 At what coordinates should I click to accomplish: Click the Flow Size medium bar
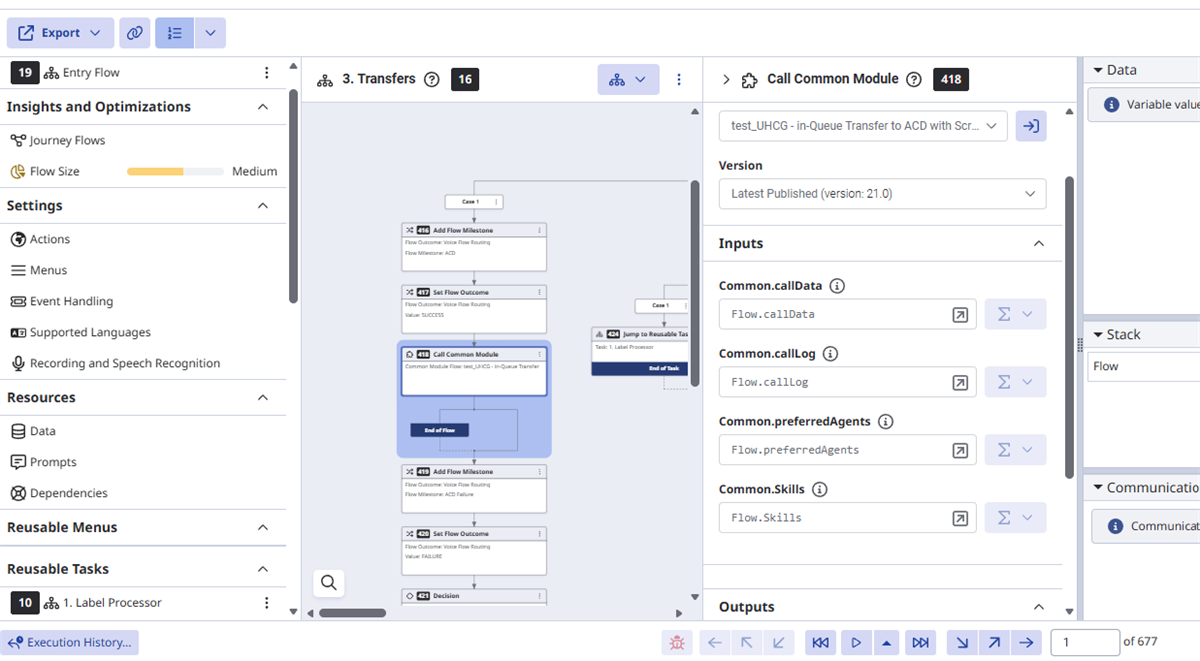(175, 172)
